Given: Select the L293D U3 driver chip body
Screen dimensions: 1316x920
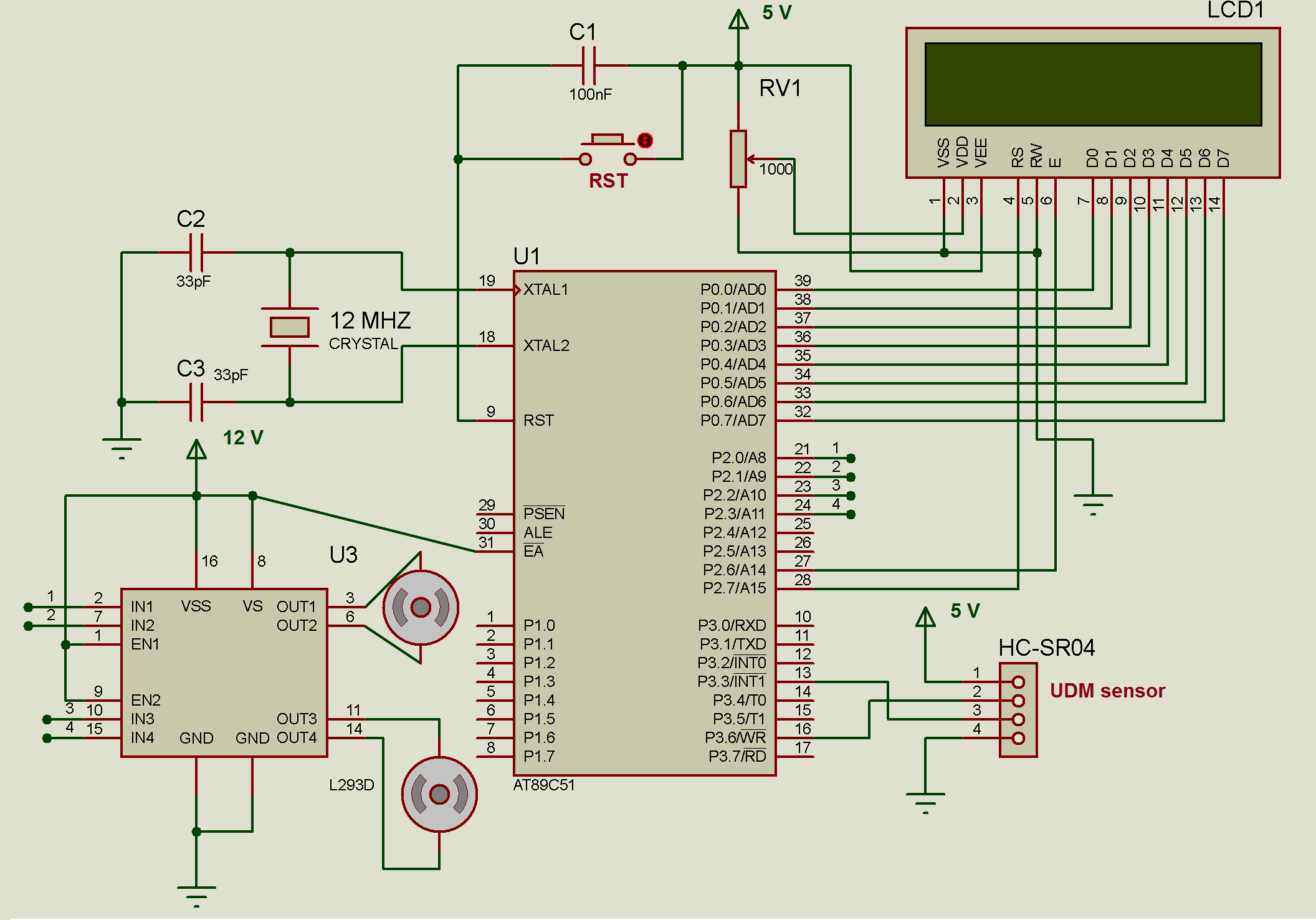Looking at the screenshot, I should pyautogui.click(x=224, y=673).
